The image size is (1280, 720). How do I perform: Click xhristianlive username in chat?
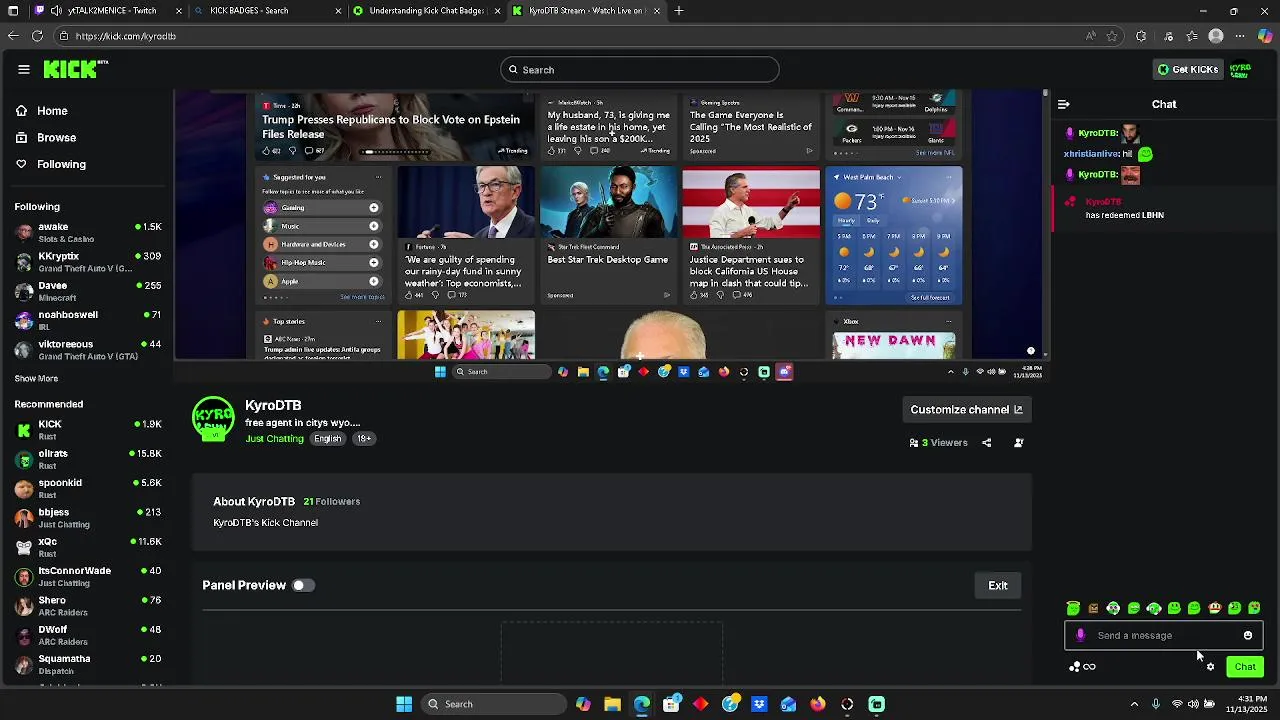point(1091,154)
